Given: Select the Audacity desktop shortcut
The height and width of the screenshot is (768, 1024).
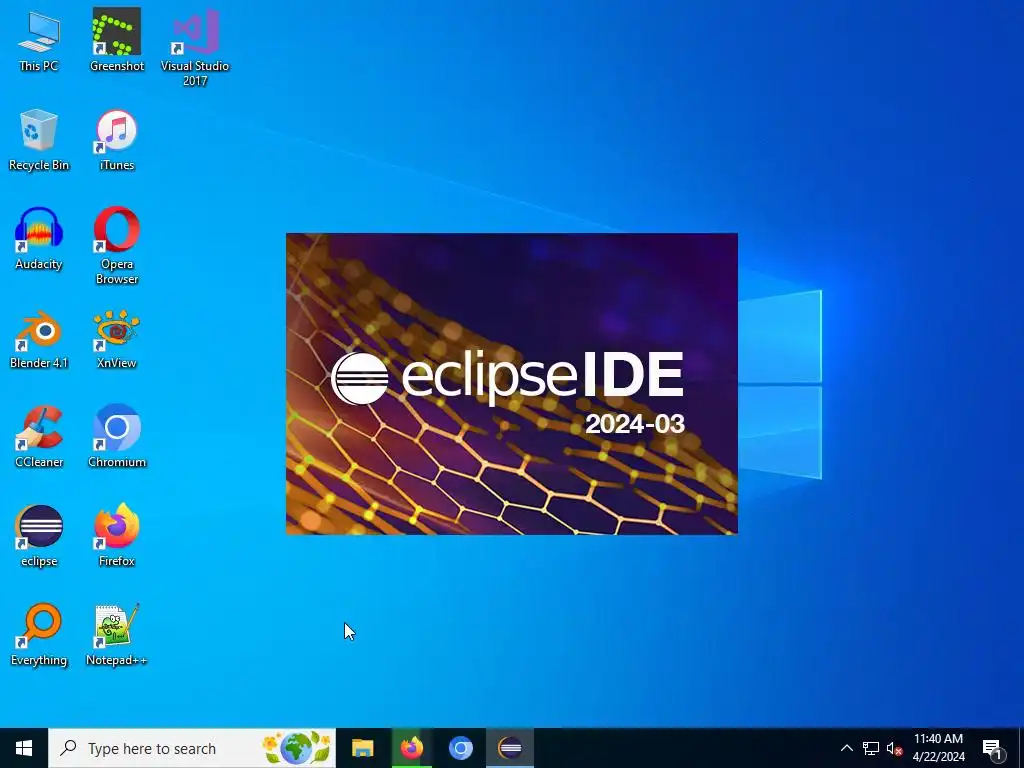Looking at the screenshot, I should point(39,239).
